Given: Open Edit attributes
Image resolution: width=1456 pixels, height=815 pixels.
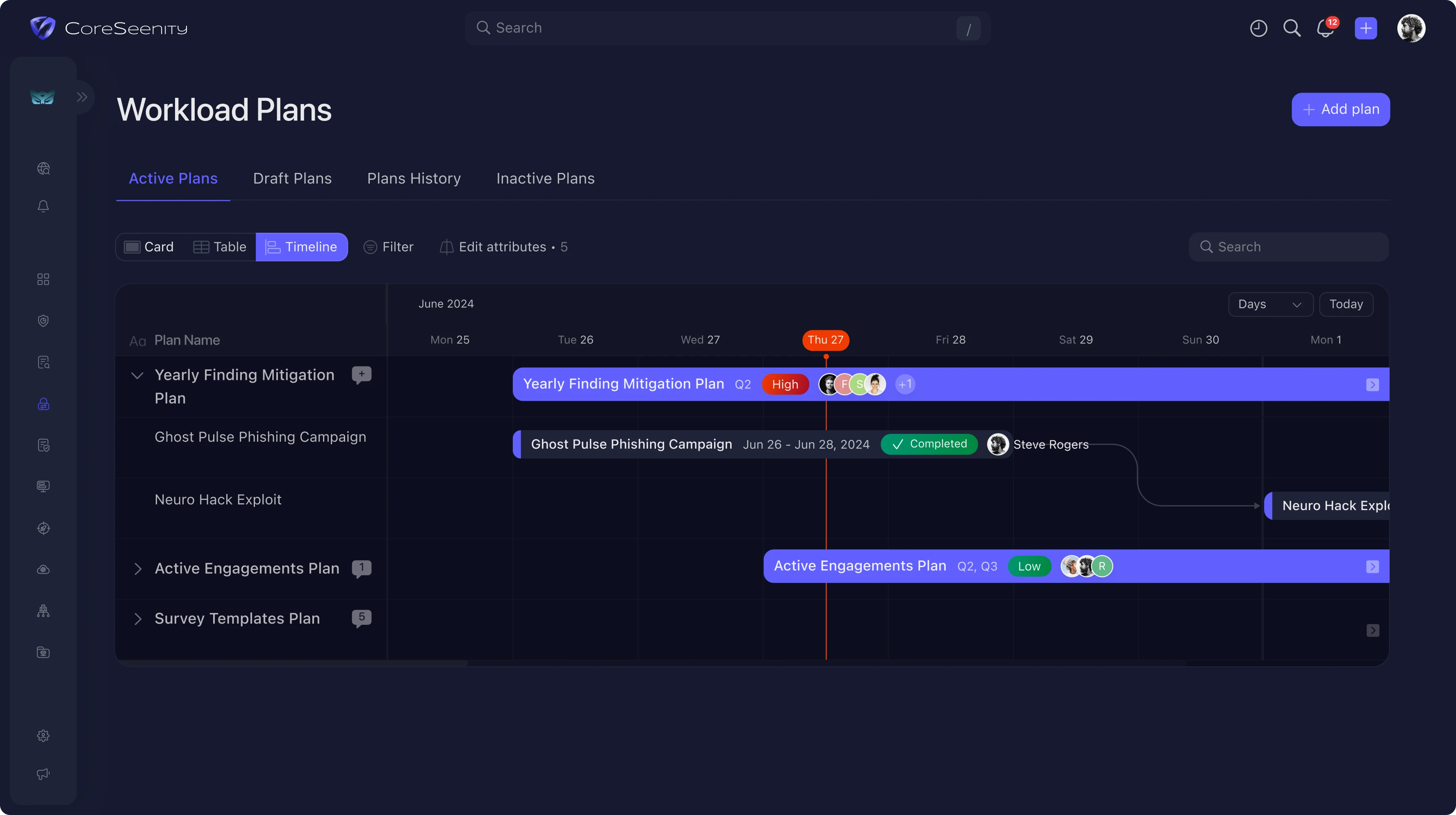Looking at the screenshot, I should [504, 247].
